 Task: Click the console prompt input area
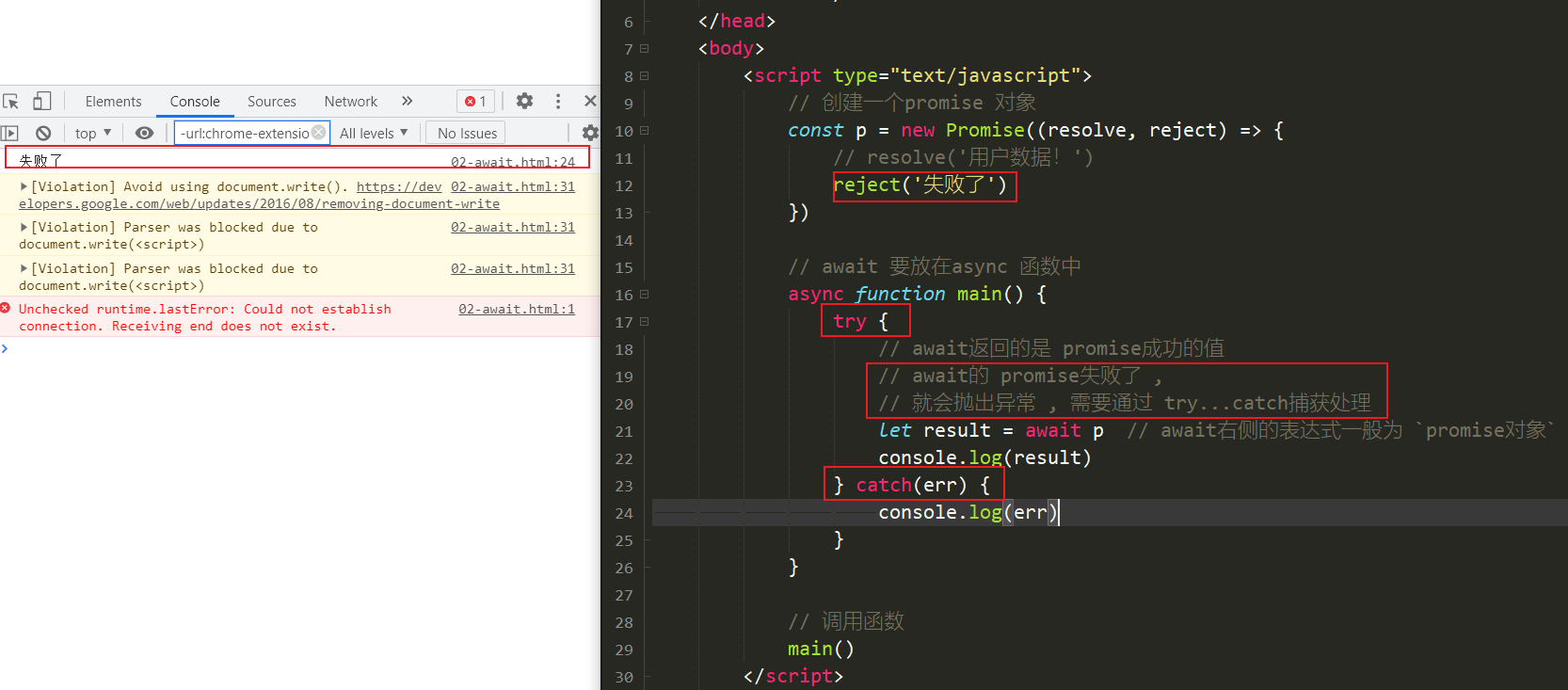click(x=301, y=349)
